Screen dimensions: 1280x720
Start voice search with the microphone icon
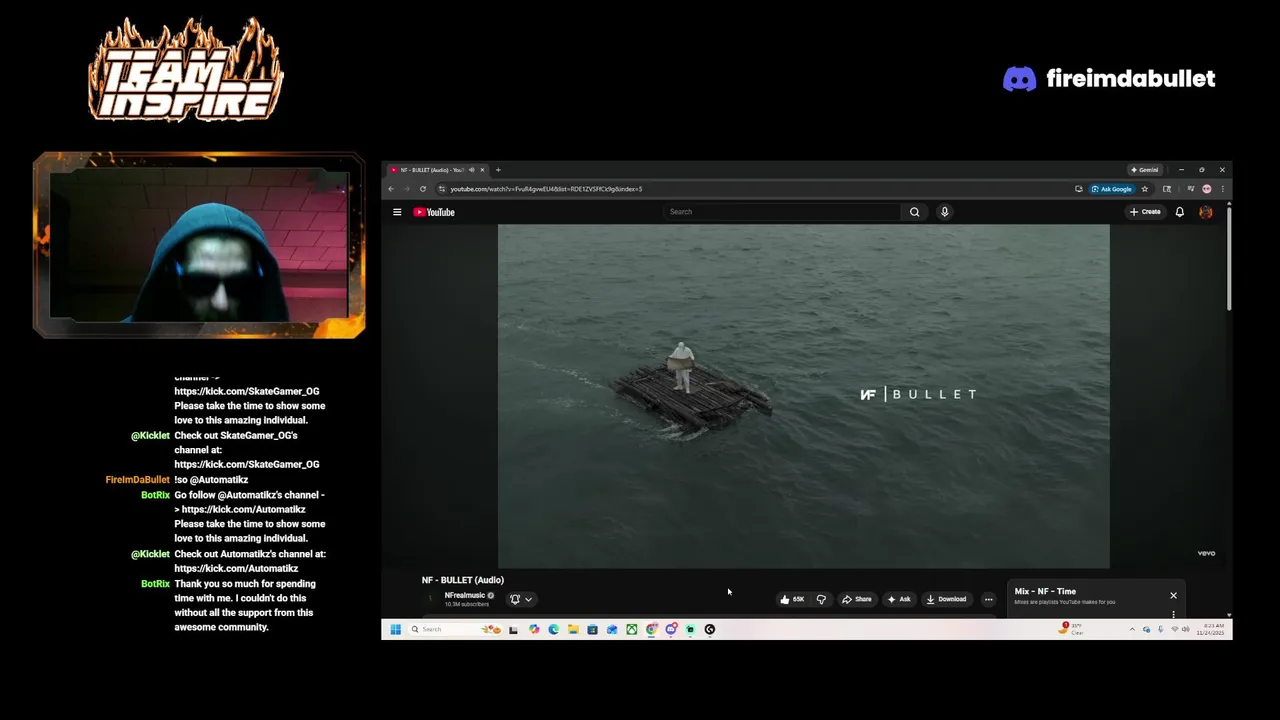coord(944,212)
